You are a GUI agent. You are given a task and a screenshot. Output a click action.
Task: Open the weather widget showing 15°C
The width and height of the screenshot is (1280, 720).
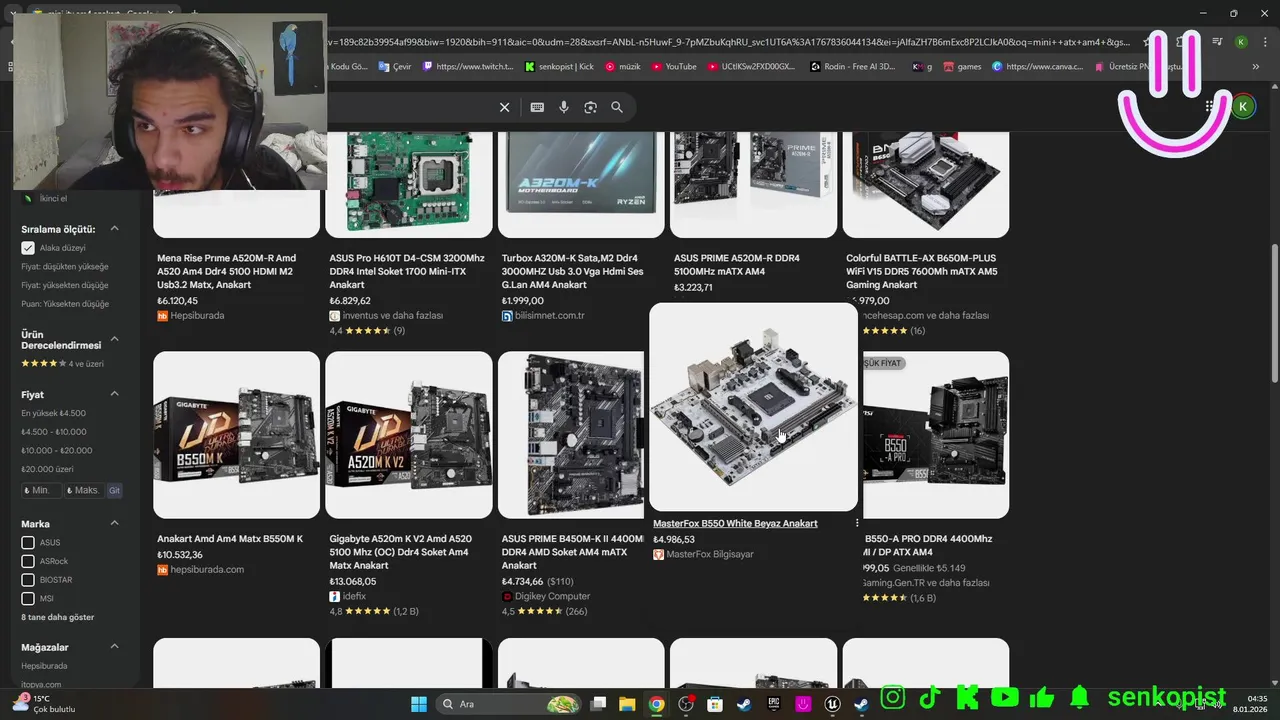pyautogui.click(x=43, y=704)
